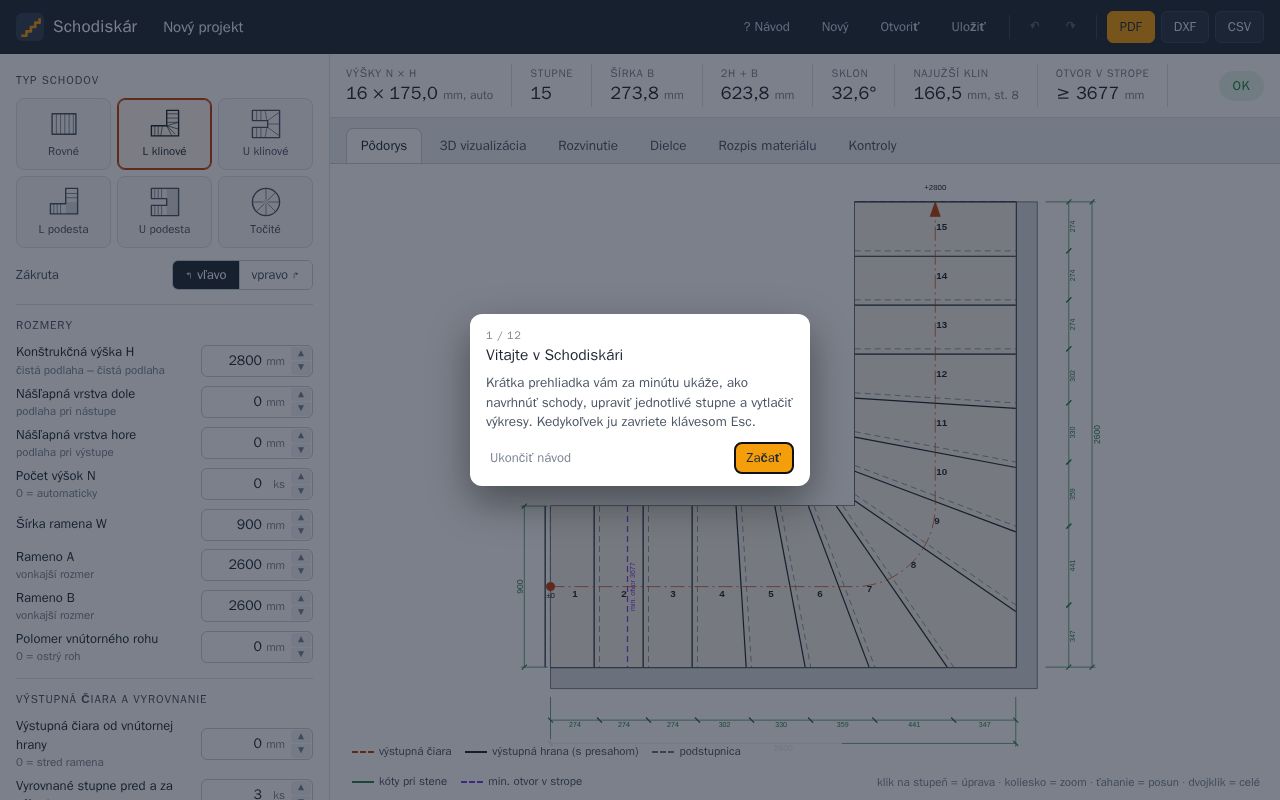Screen dimensions: 1280x800
Task: Pick the U klinové stair type
Action: pos(265,134)
